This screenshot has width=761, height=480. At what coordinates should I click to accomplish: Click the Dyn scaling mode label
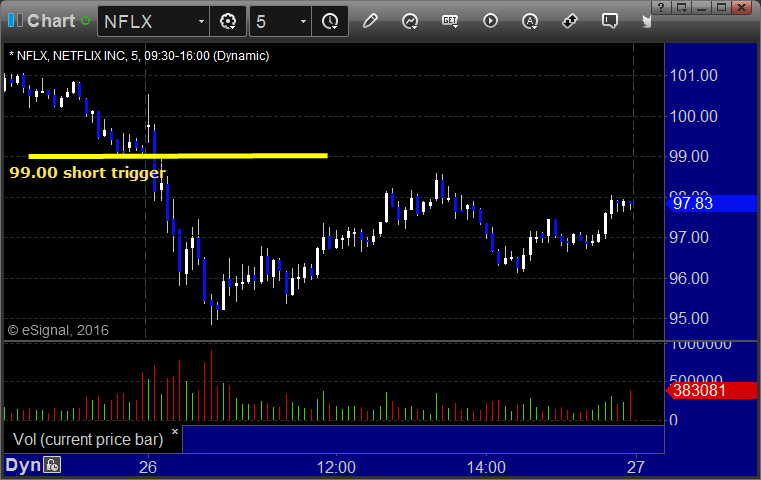click(x=23, y=465)
